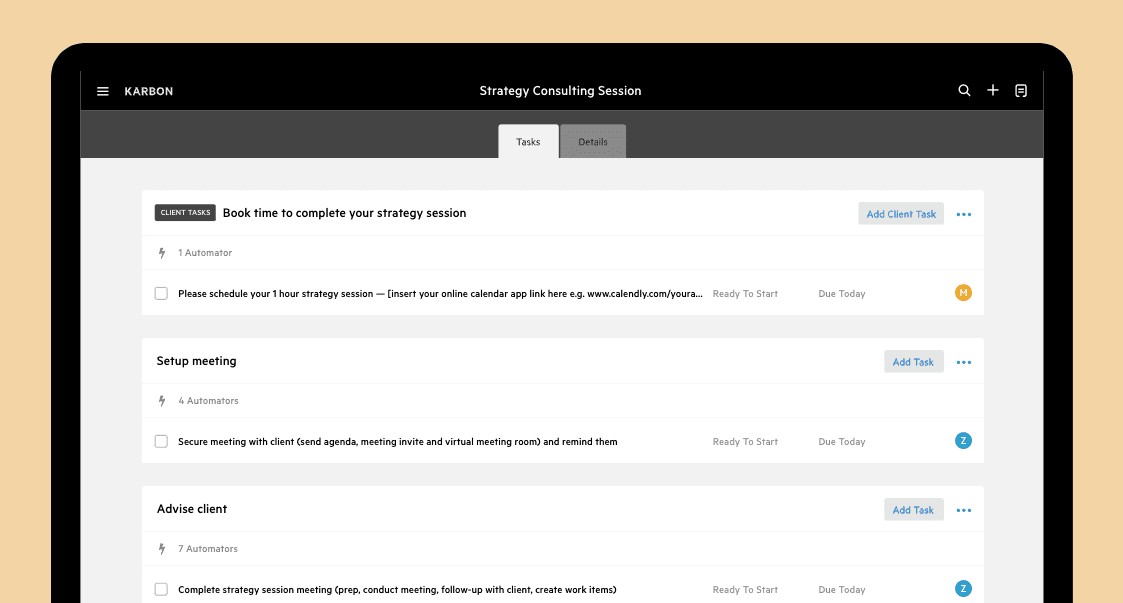Expand the Advise client options ellipsis

tap(964, 511)
